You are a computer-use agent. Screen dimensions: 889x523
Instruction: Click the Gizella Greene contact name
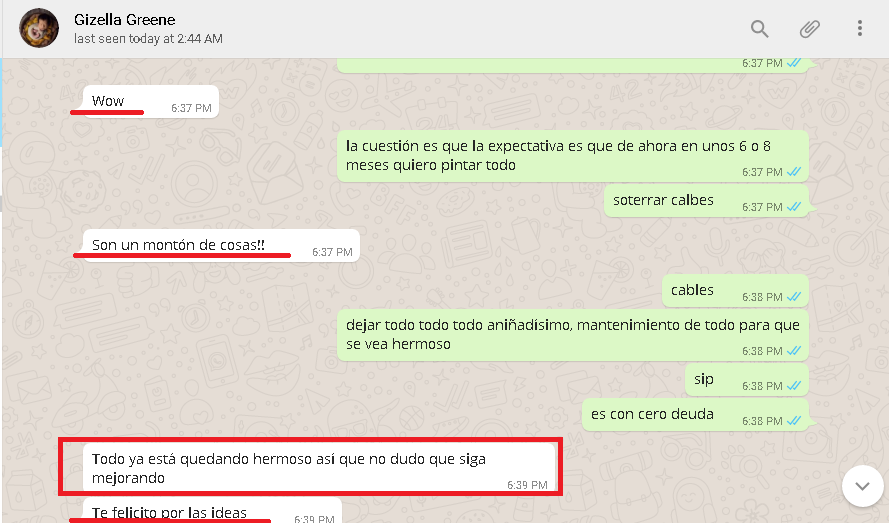pos(124,20)
